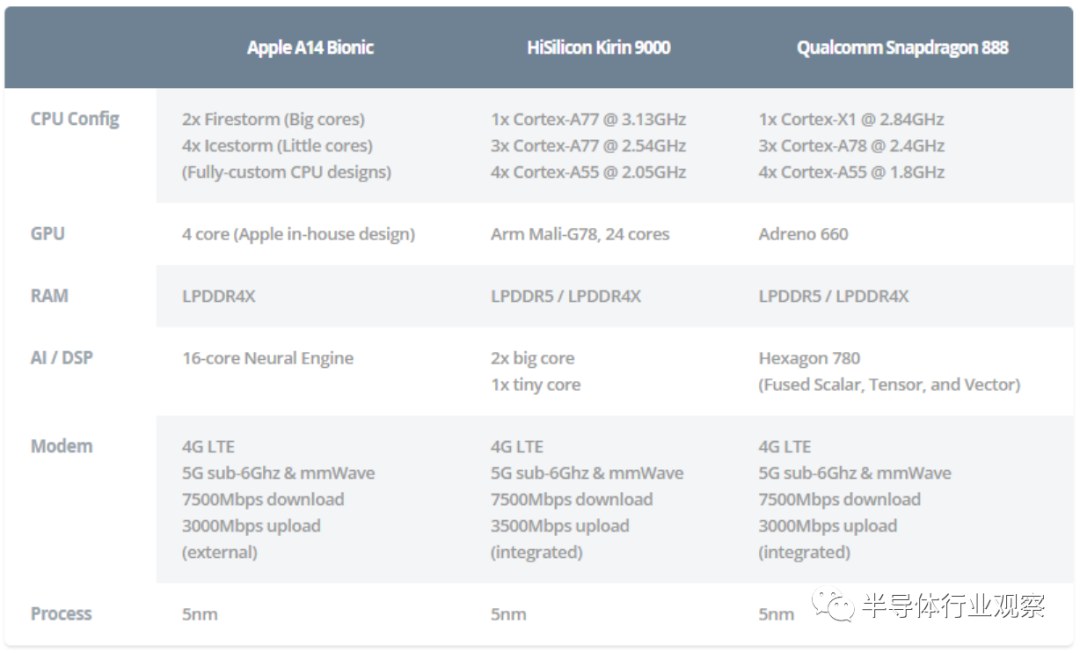Image resolution: width=1080 pixels, height=653 pixels.
Task: Click "4x Cortex-A55 @ 1.8GHz" line
Action: point(851,172)
